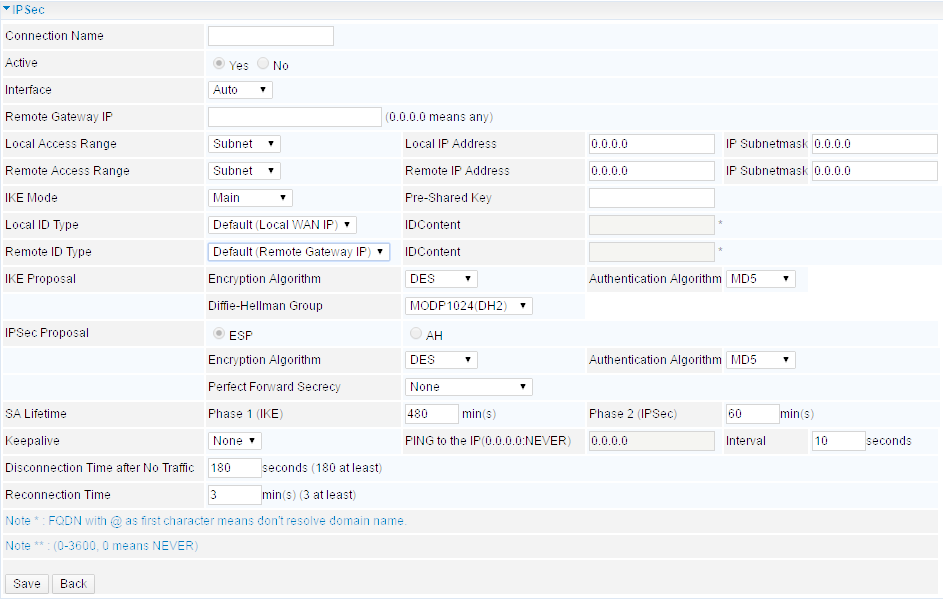Click the Phase 2 (IPSec) lifetime field
The width and height of the screenshot is (943, 601).
pyautogui.click(x=752, y=414)
